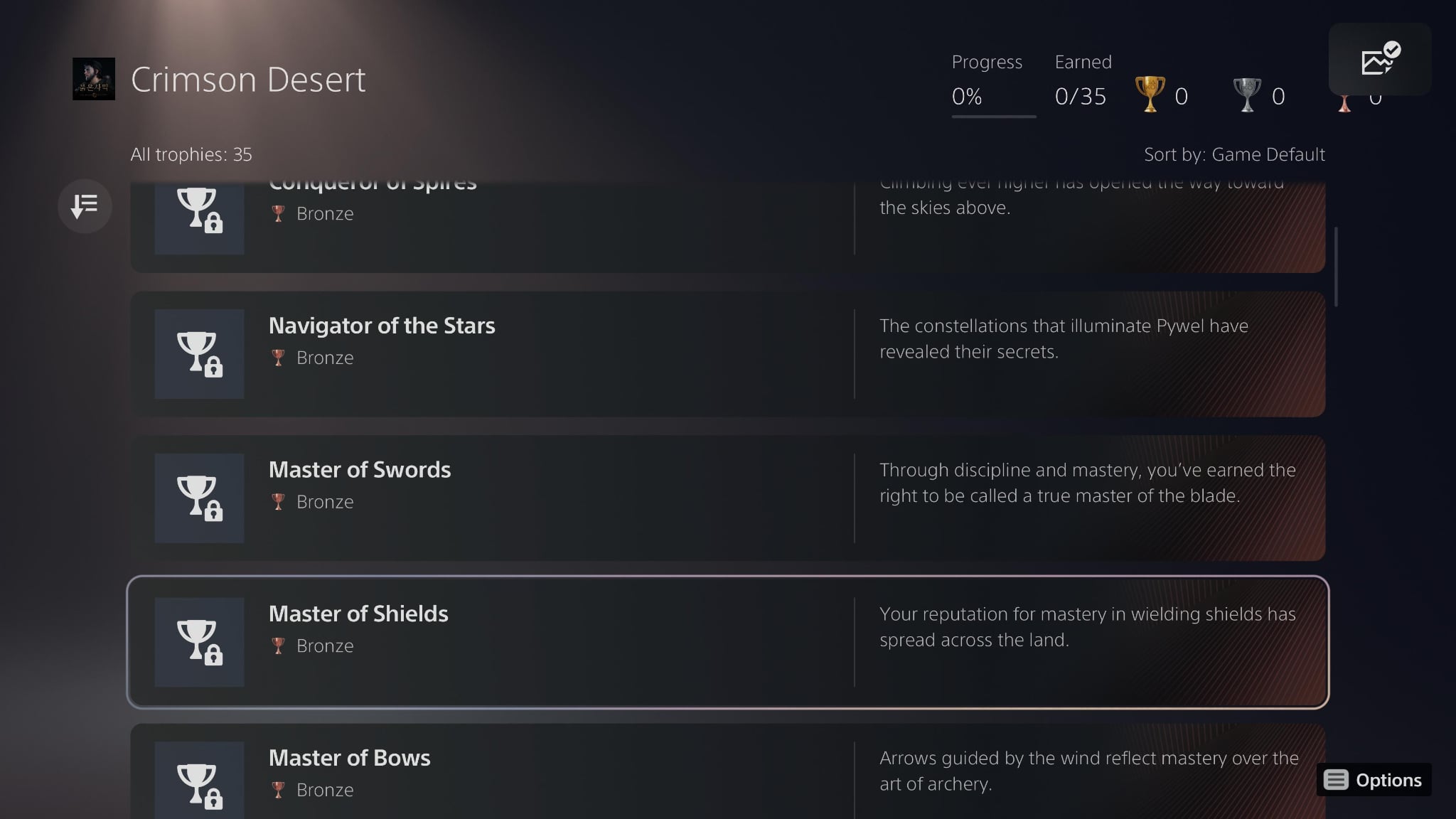
Task: Click the Crimson Desert title text
Action: click(247, 79)
